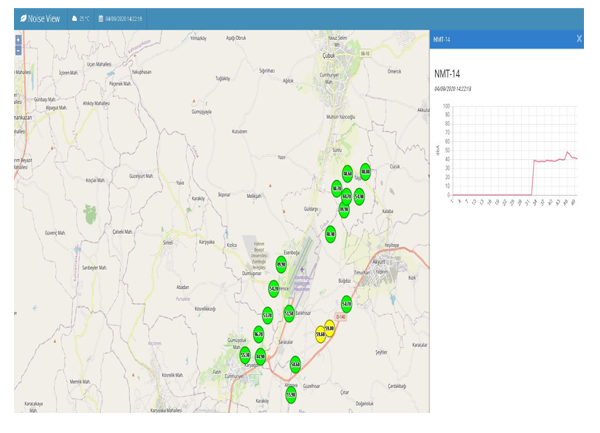
Task: Open the yellow marker reading 59.00
Action: pos(329,328)
